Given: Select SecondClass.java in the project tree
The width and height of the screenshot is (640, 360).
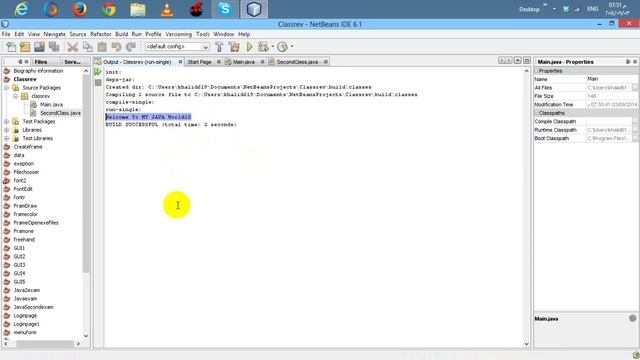Looking at the screenshot, I should (60, 113).
